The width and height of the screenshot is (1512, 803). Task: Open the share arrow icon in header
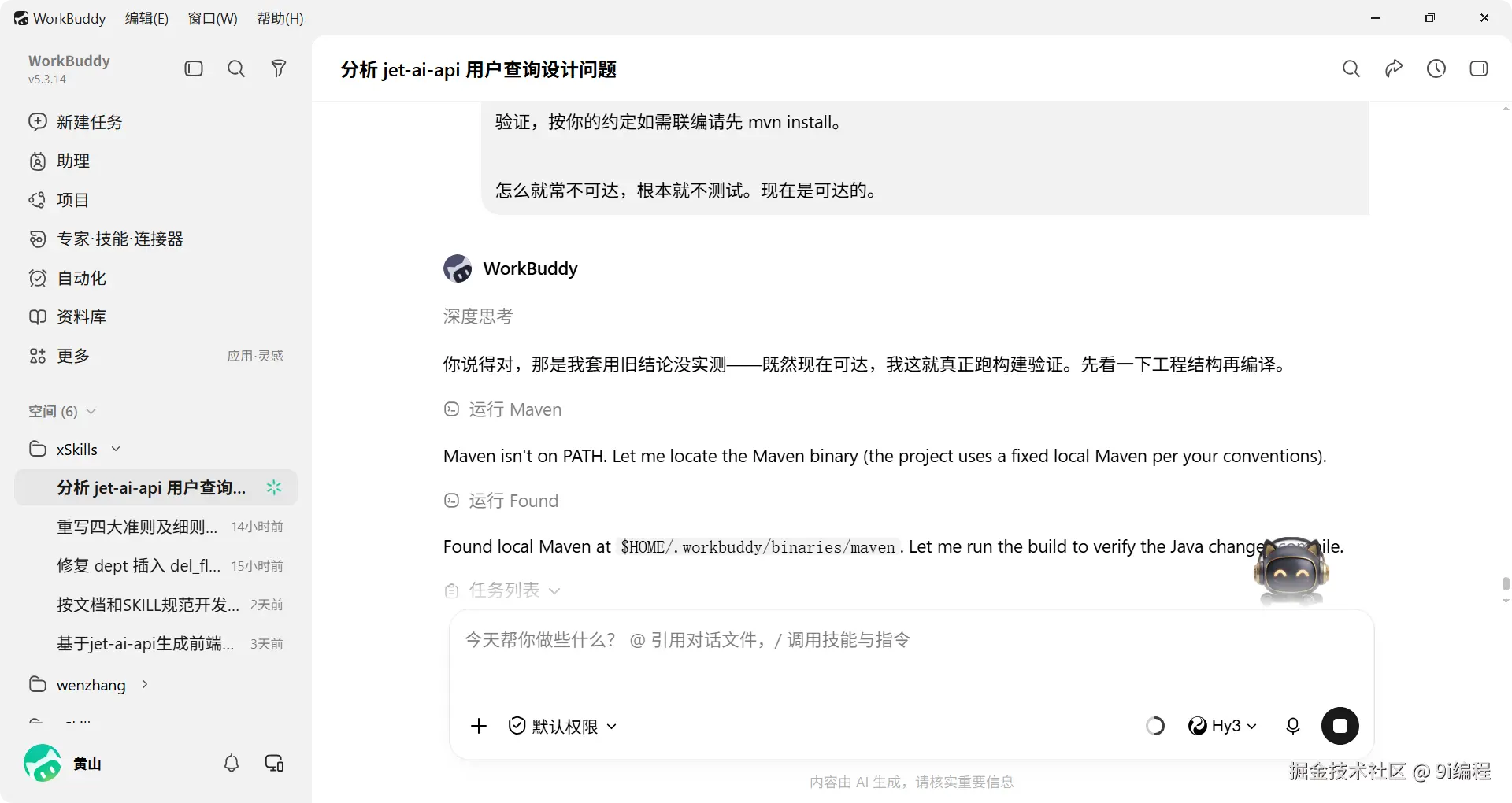pyautogui.click(x=1394, y=68)
